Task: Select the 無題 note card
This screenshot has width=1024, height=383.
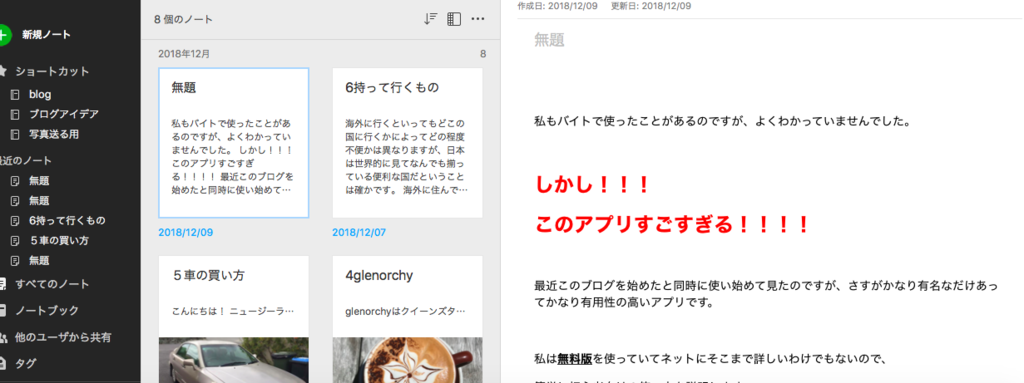Action: [x=234, y=143]
